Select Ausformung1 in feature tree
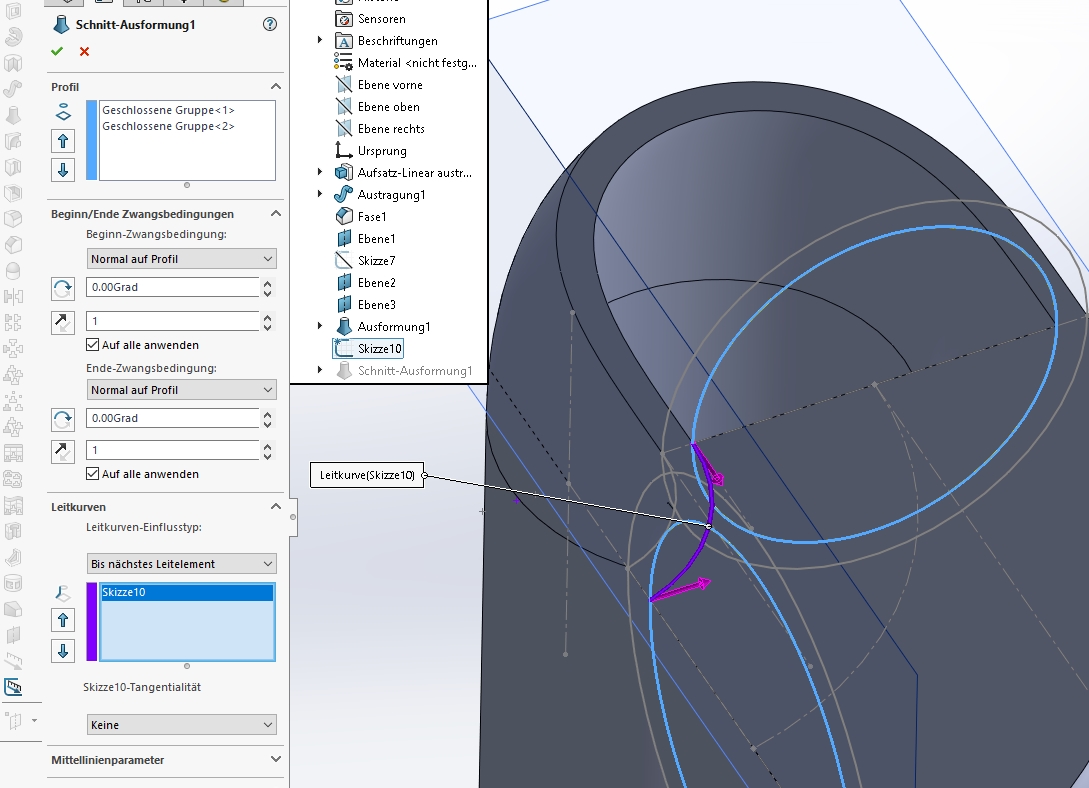 393,326
